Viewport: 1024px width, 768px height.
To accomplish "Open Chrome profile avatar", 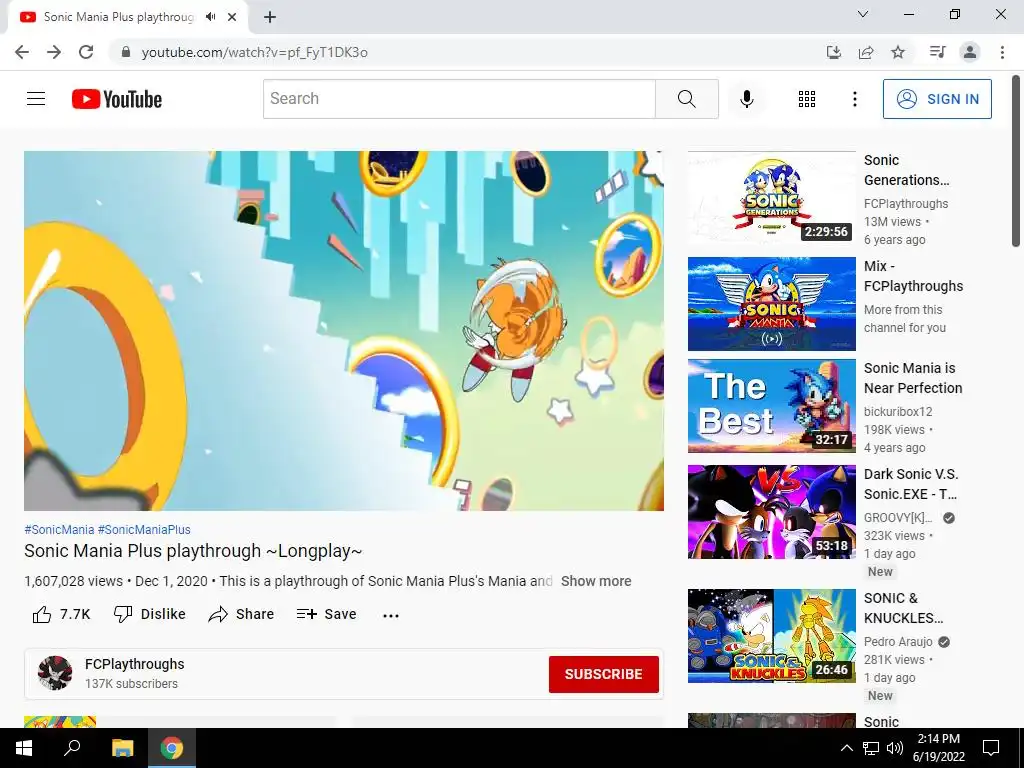I will pyautogui.click(x=970, y=52).
